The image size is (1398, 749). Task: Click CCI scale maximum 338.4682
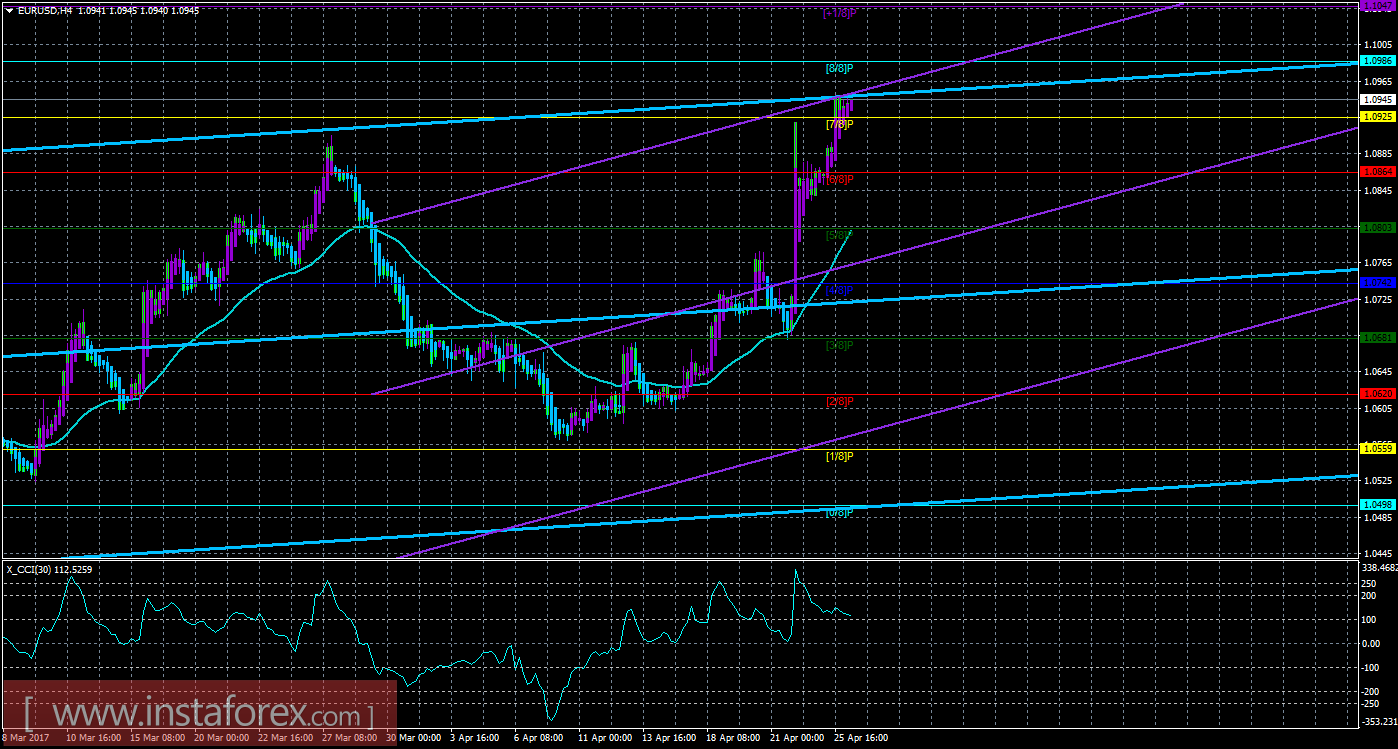(x=1379, y=566)
